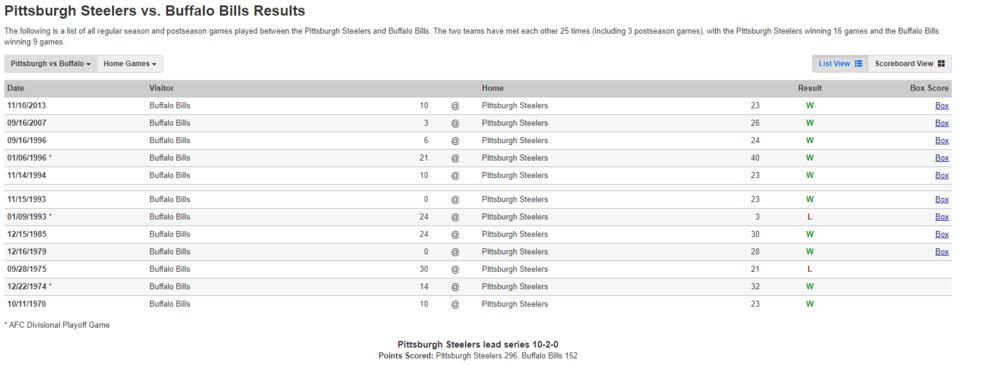Viewport: 1000px width, 365px height.
Task: Open Box score for 09/16/2007 game
Action: [x=942, y=123]
